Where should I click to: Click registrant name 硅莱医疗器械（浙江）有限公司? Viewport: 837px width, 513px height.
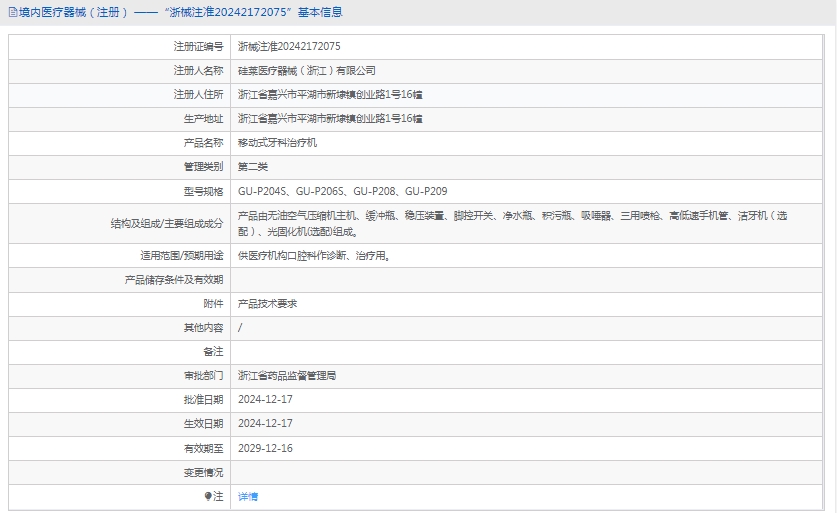306,71
